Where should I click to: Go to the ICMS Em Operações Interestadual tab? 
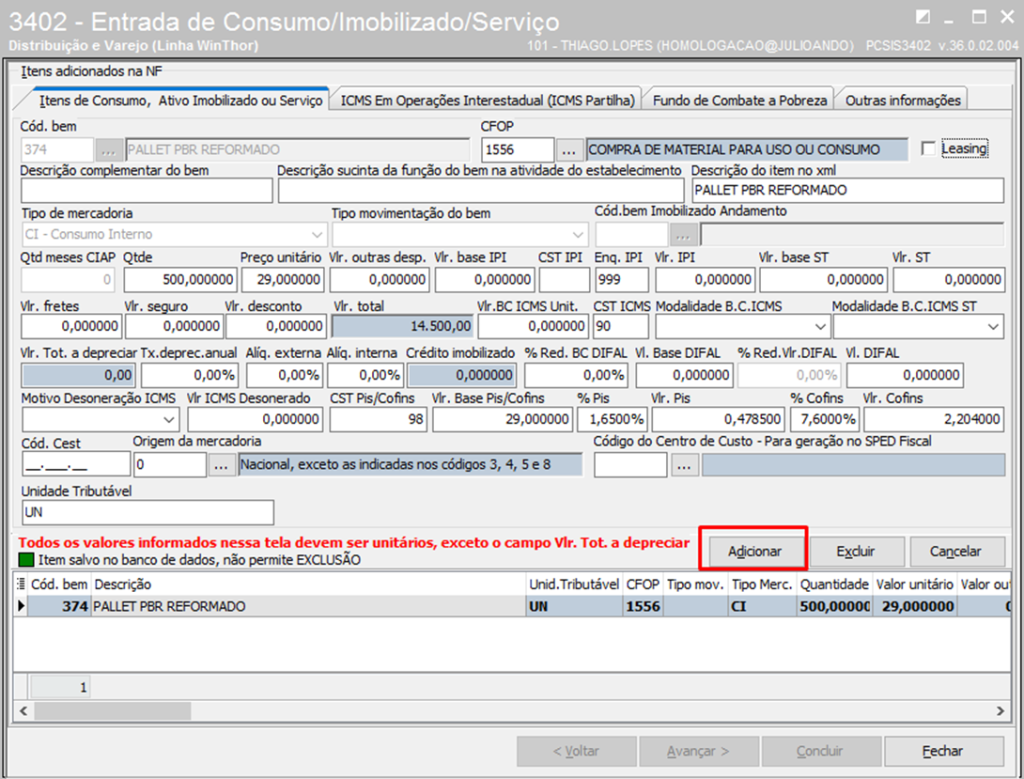coord(488,100)
